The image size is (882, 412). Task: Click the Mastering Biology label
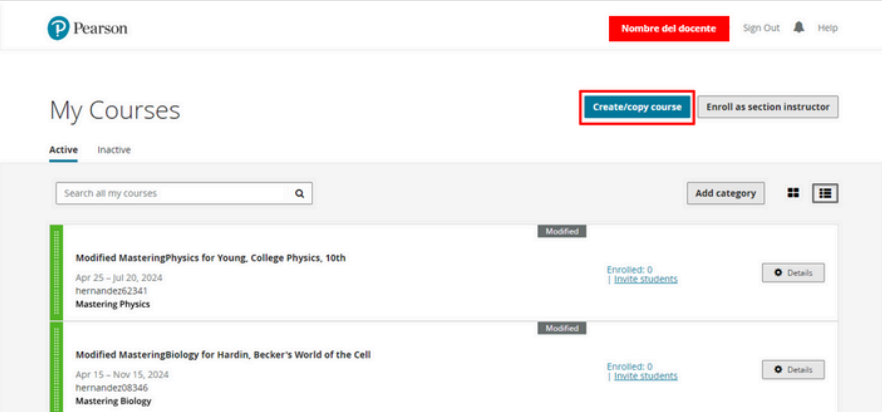click(114, 401)
